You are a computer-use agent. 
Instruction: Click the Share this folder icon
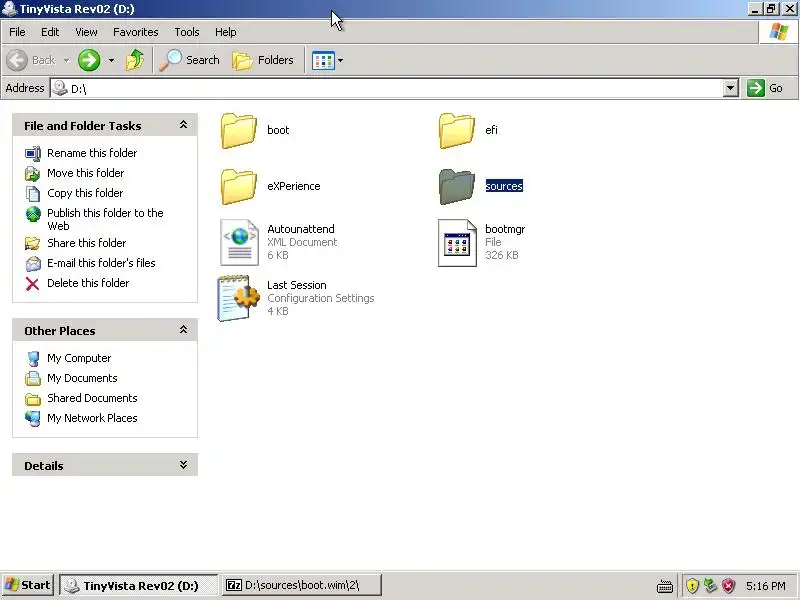(x=33, y=243)
